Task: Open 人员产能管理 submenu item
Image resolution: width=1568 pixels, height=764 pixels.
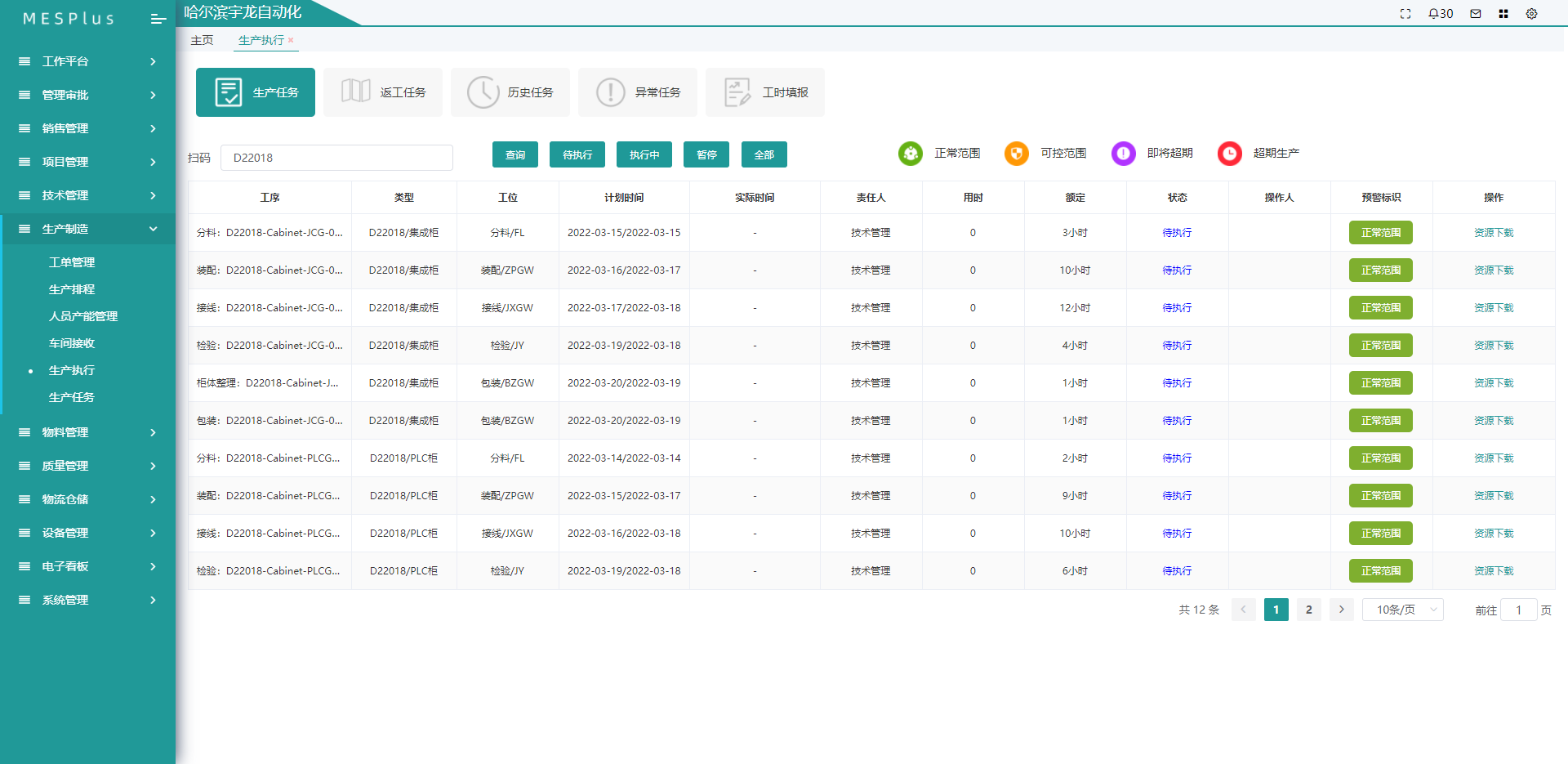Action: coord(83,316)
